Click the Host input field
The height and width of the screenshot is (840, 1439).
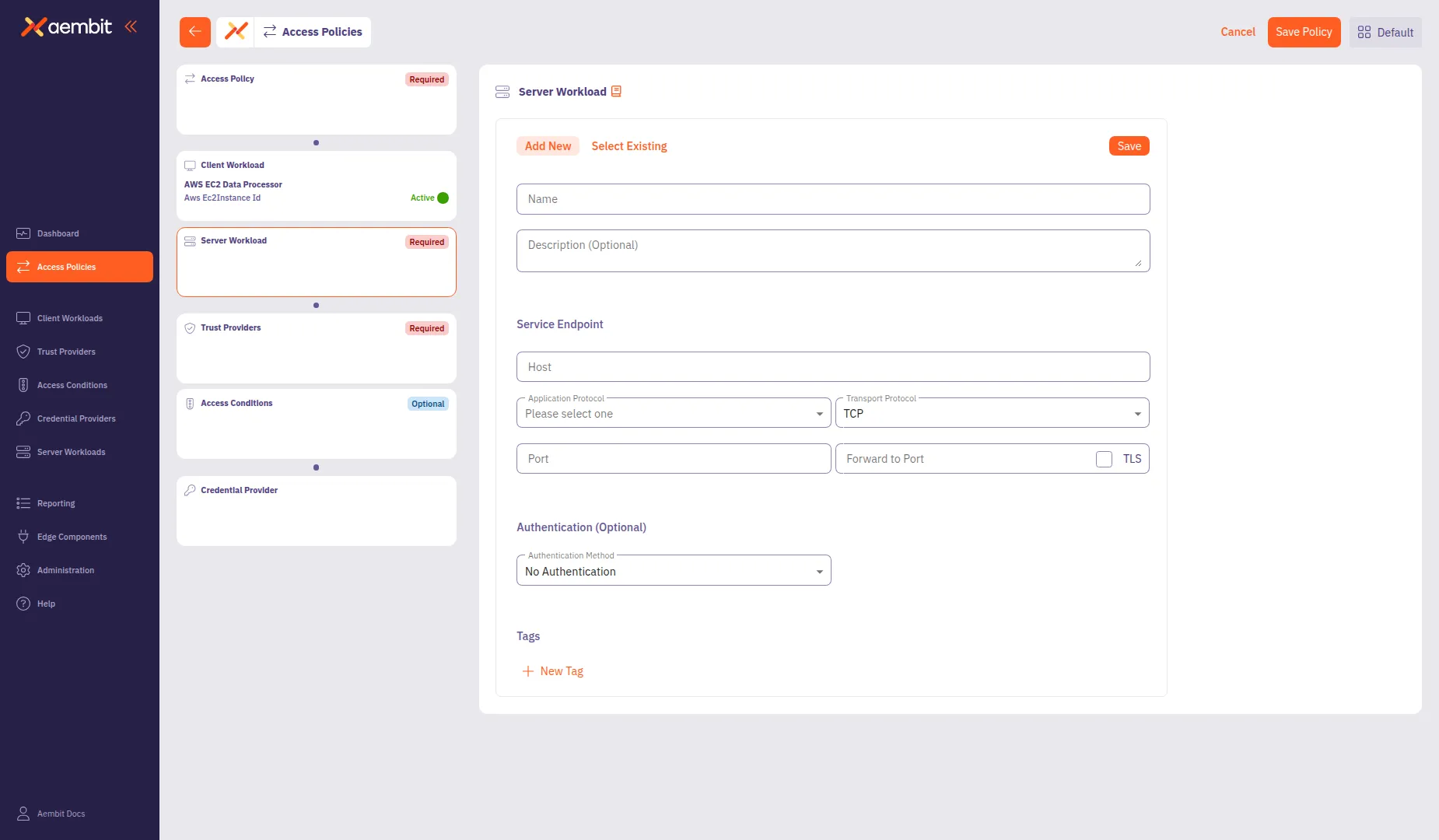[x=832, y=366]
